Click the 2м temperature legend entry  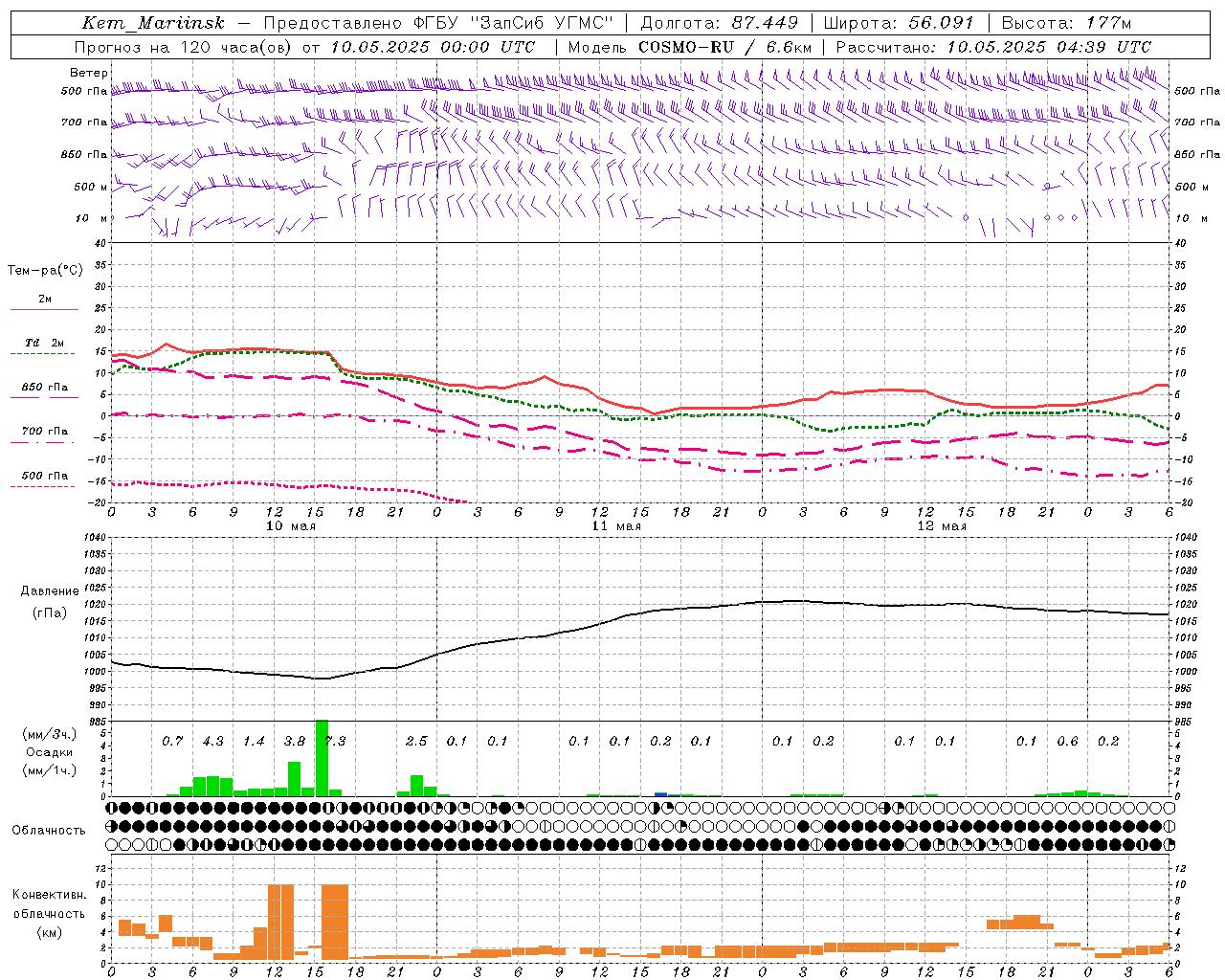(45, 300)
